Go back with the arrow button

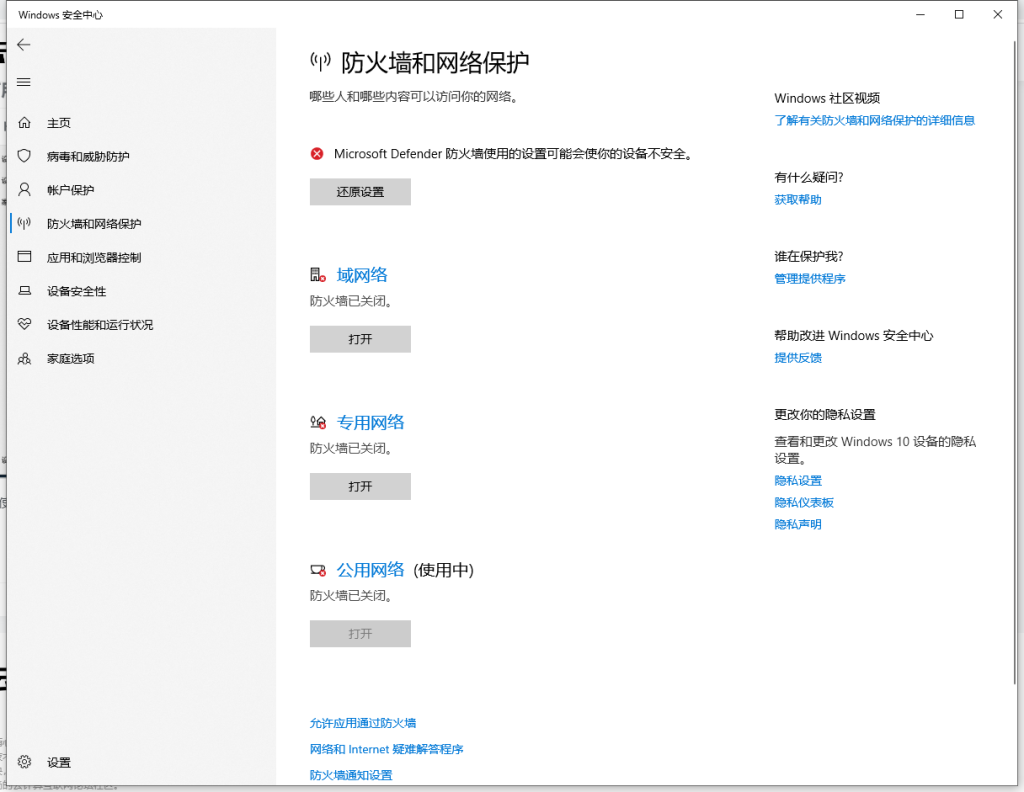[x=24, y=44]
